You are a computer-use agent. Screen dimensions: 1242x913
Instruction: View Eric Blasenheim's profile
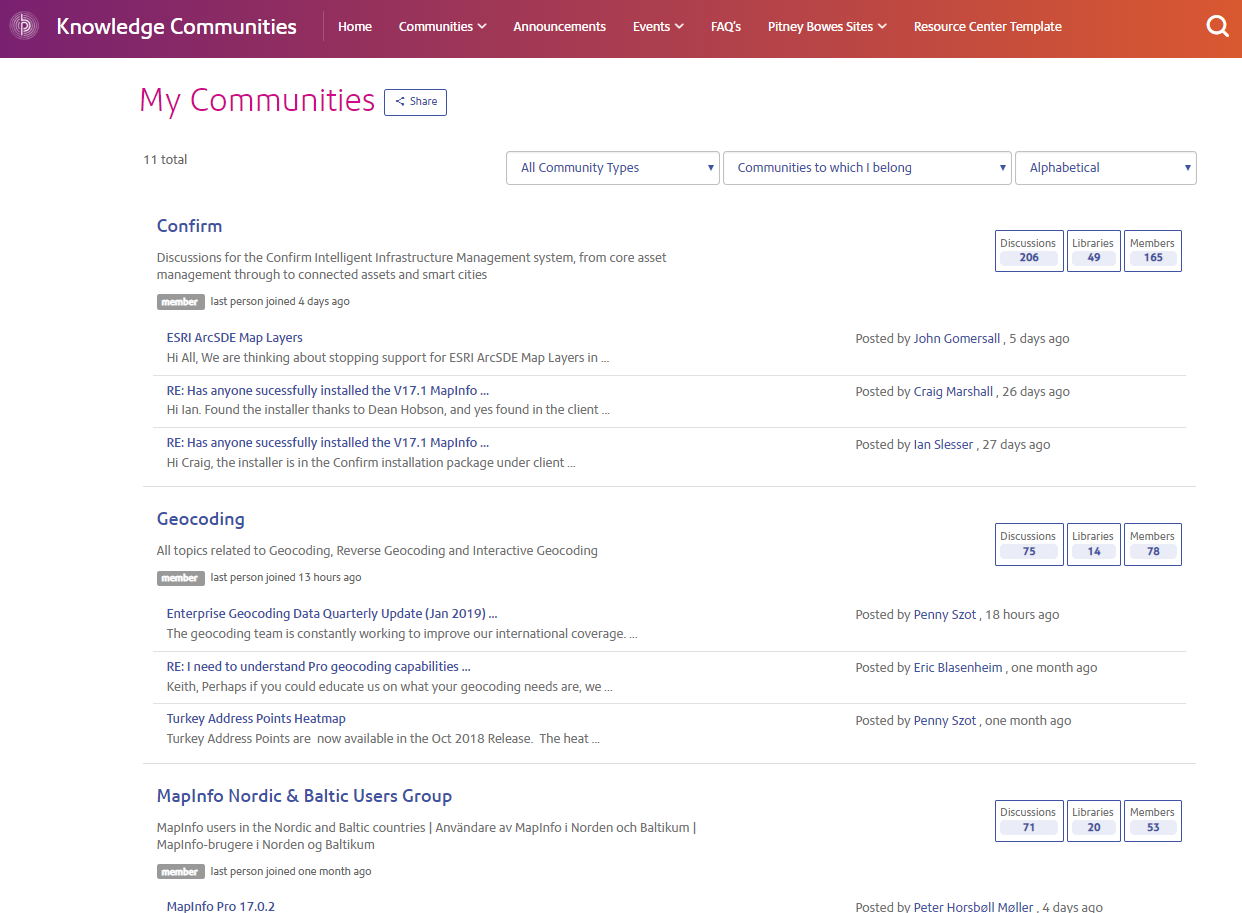(x=958, y=668)
